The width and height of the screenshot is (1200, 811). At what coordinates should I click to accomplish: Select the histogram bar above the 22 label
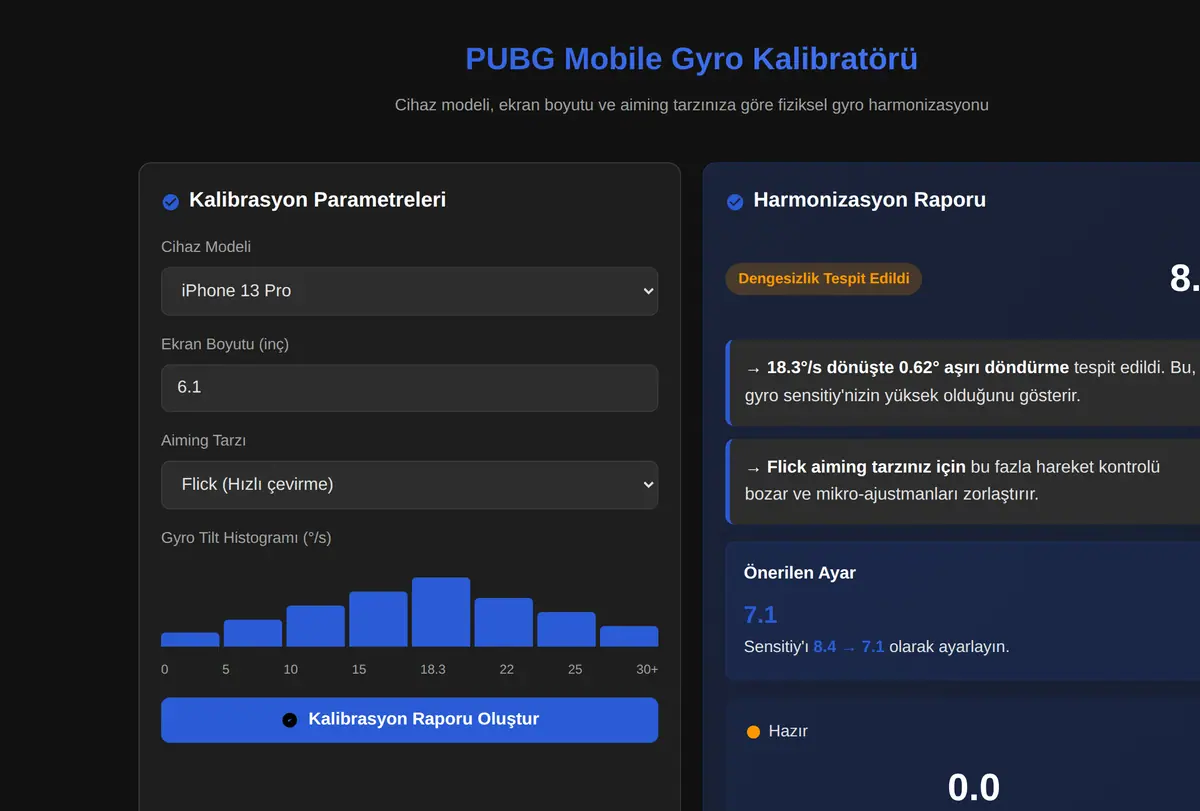pyautogui.click(x=504, y=622)
